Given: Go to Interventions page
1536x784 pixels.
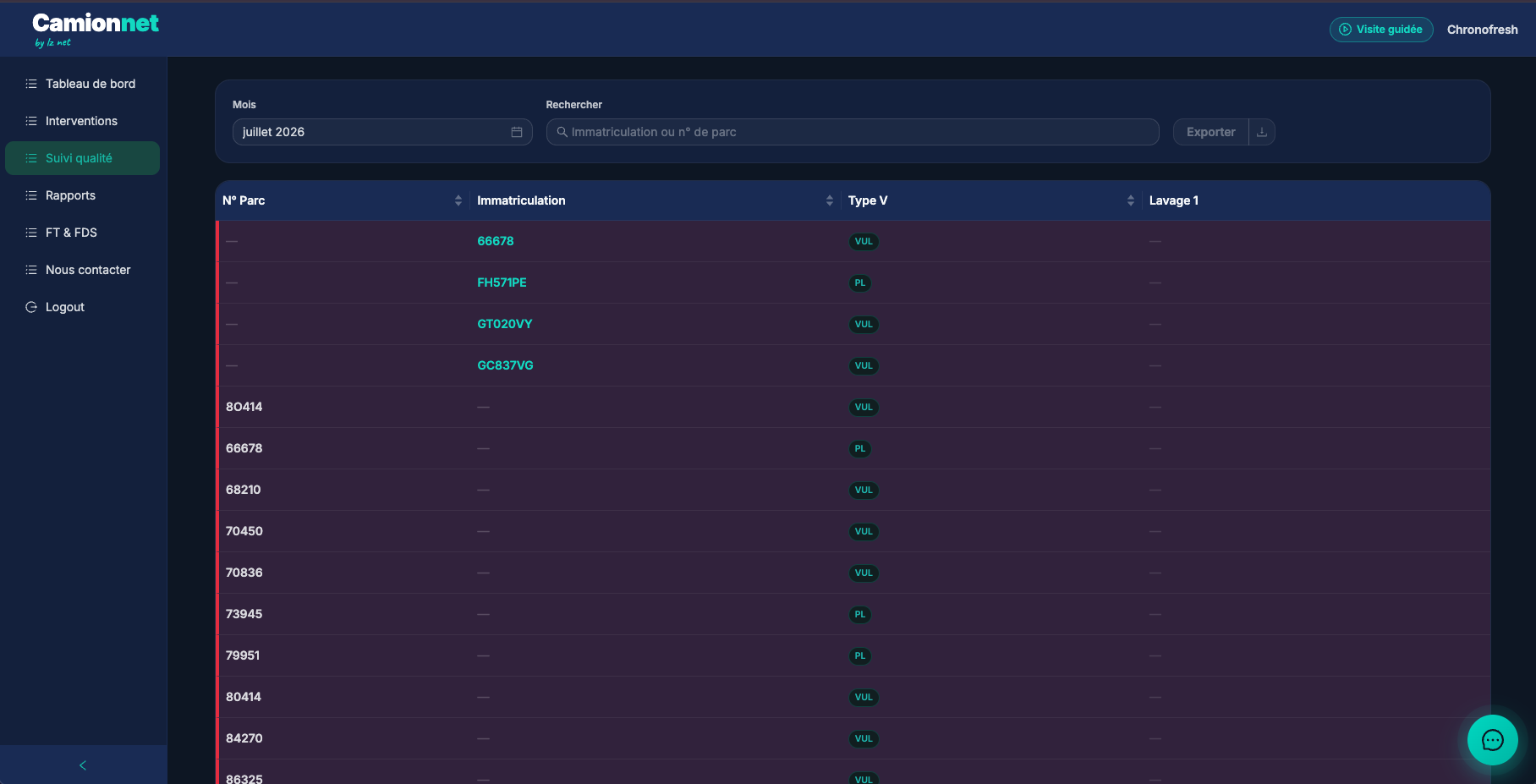Looking at the screenshot, I should 82,121.
